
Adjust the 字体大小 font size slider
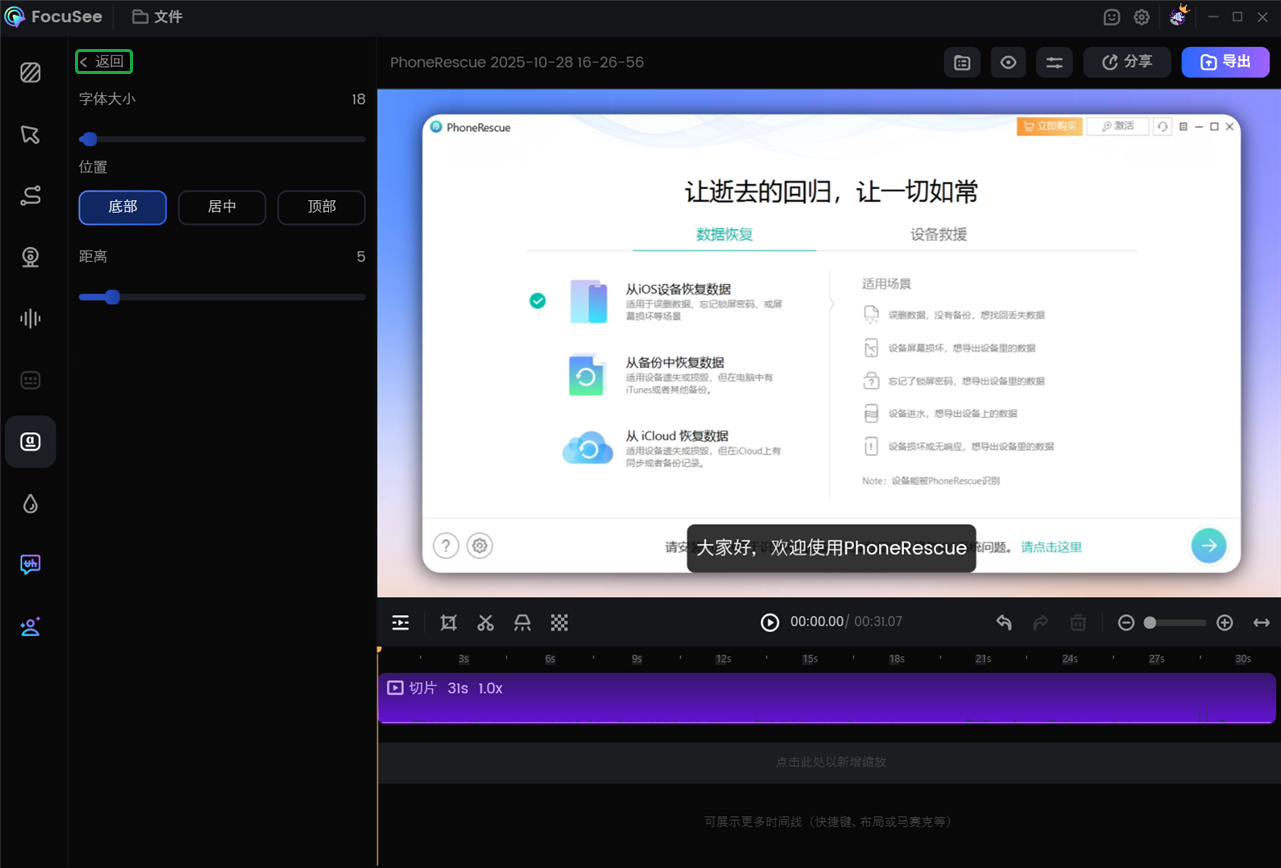(222, 139)
